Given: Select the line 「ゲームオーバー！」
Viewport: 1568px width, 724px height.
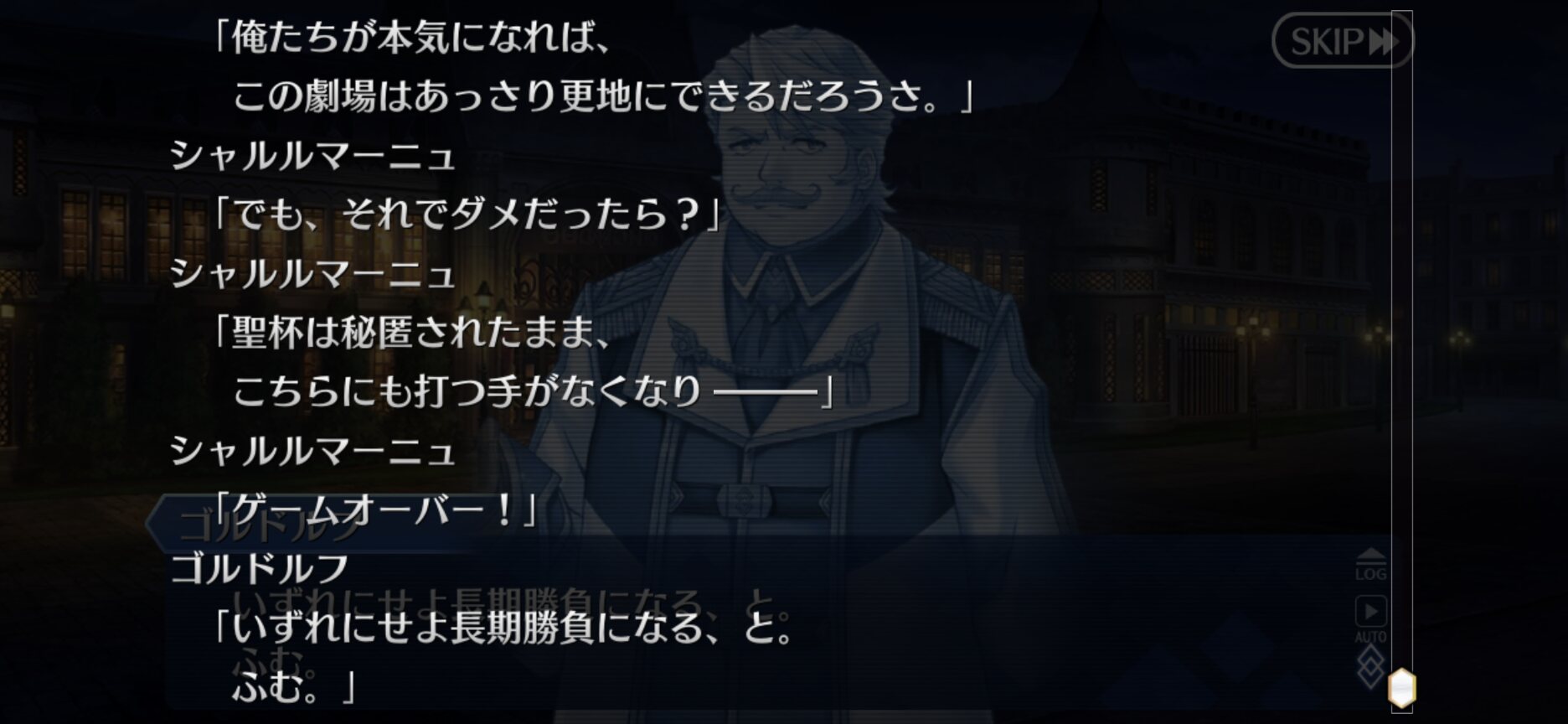Looking at the screenshot, I should pyautogui.click(x=374, y=509).
